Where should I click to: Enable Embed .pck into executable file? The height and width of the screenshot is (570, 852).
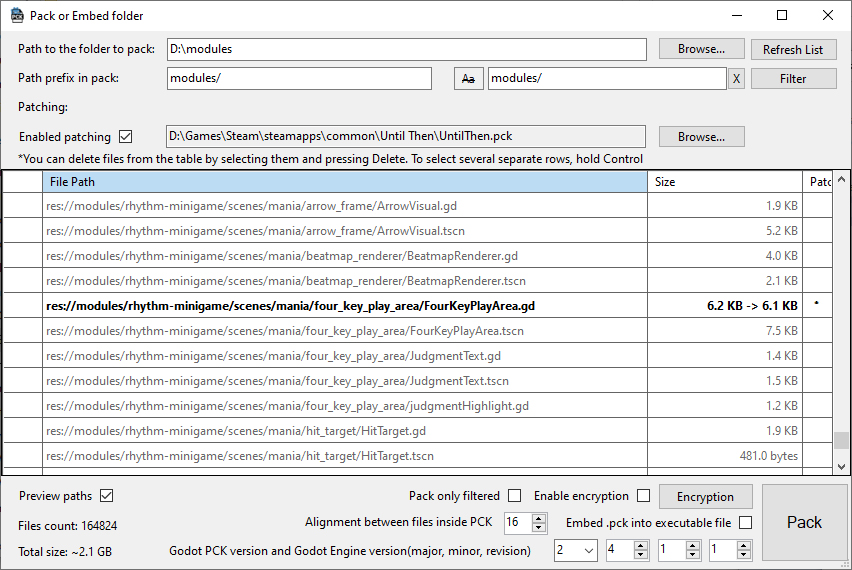point(746,522)
